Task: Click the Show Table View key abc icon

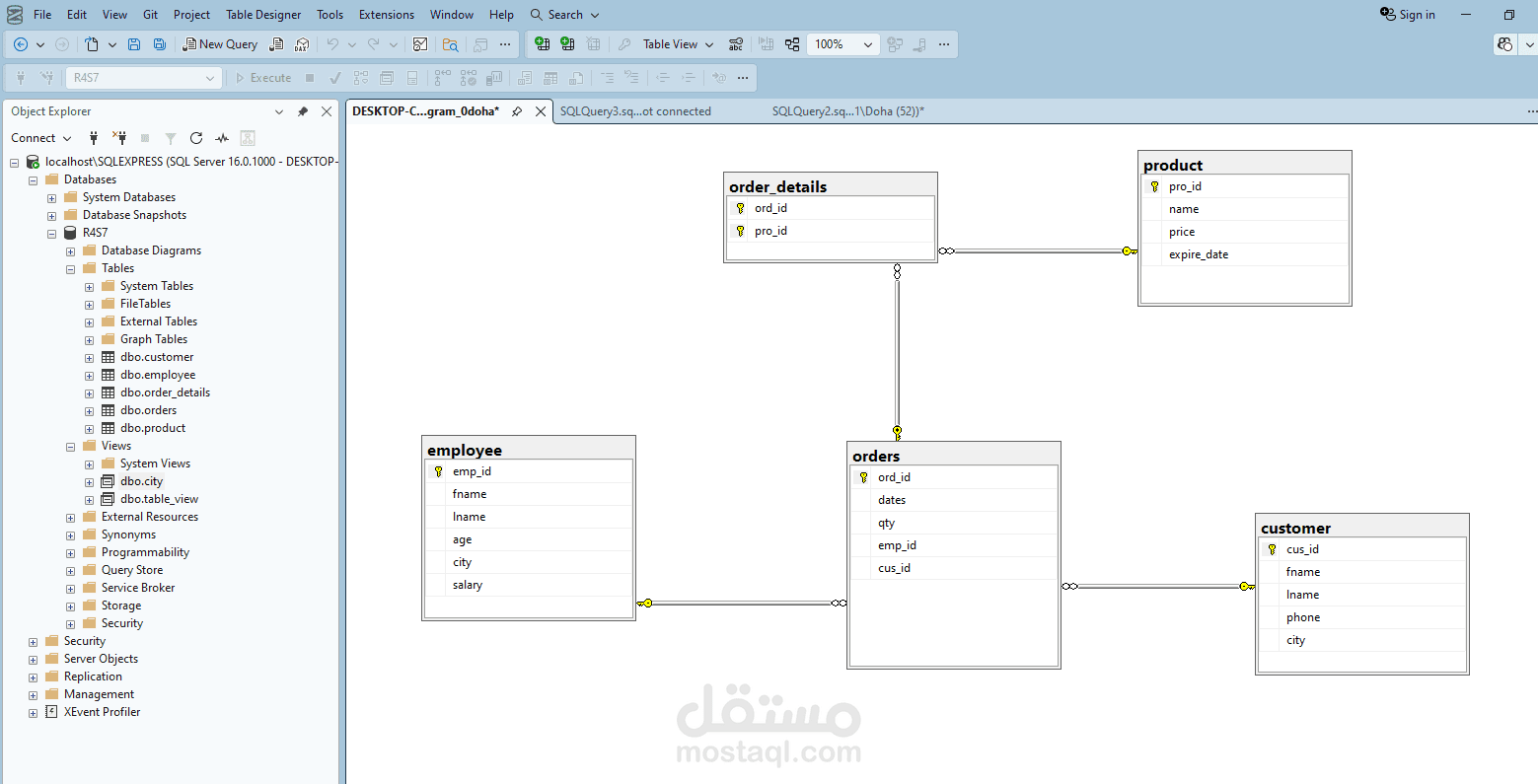Action: [x=736, y=43]
